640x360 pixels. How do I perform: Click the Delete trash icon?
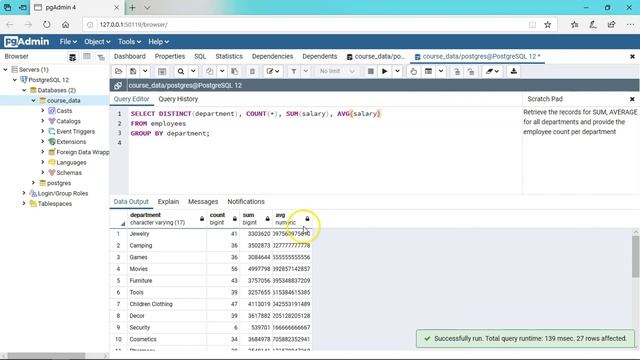(x=252, y=71)
